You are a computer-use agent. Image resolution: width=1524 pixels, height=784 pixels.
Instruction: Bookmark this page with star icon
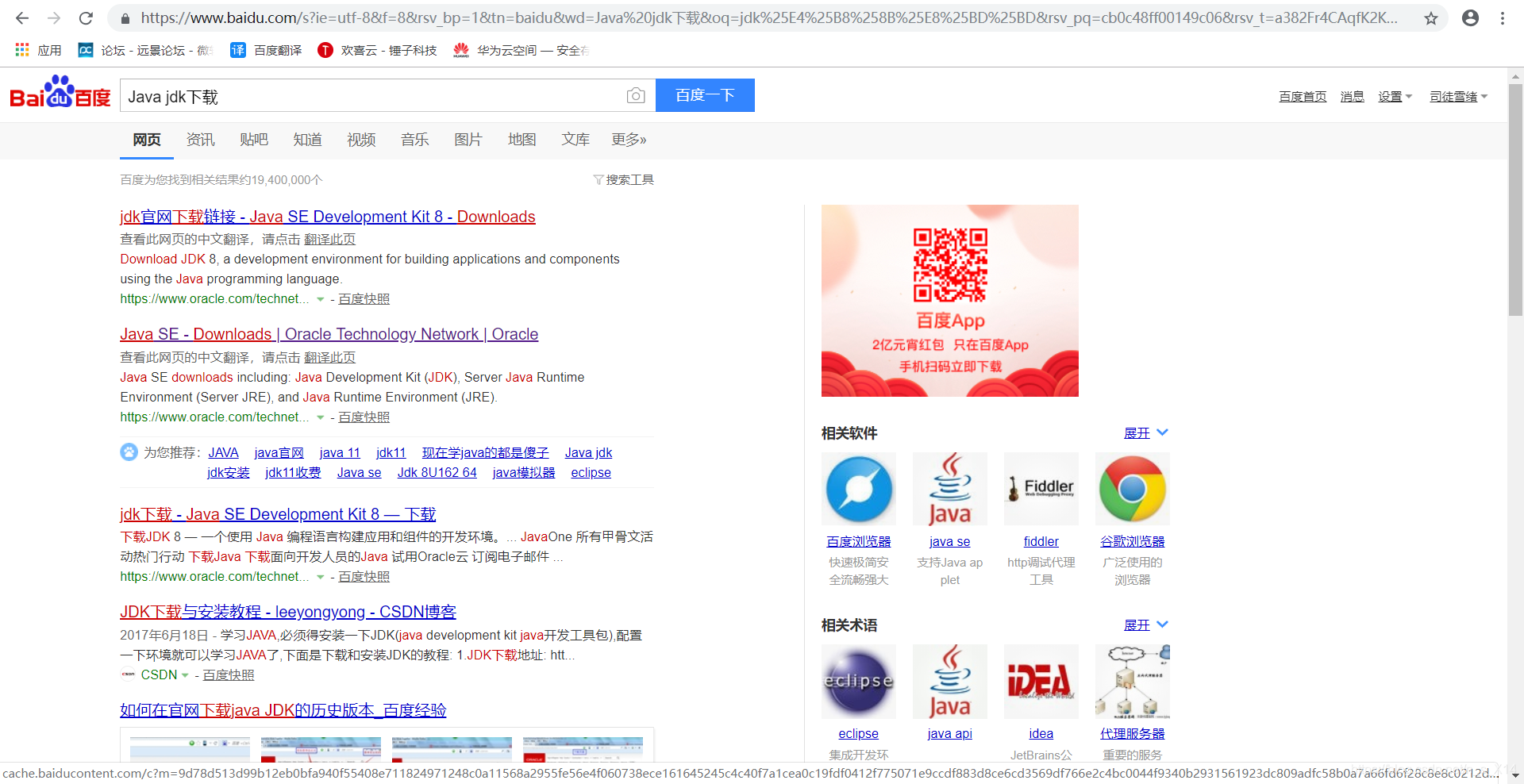coord(1430,17)
